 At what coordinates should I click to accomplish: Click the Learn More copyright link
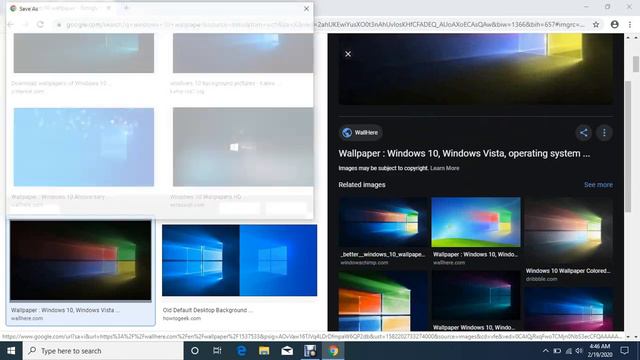(x=444, y=168)
